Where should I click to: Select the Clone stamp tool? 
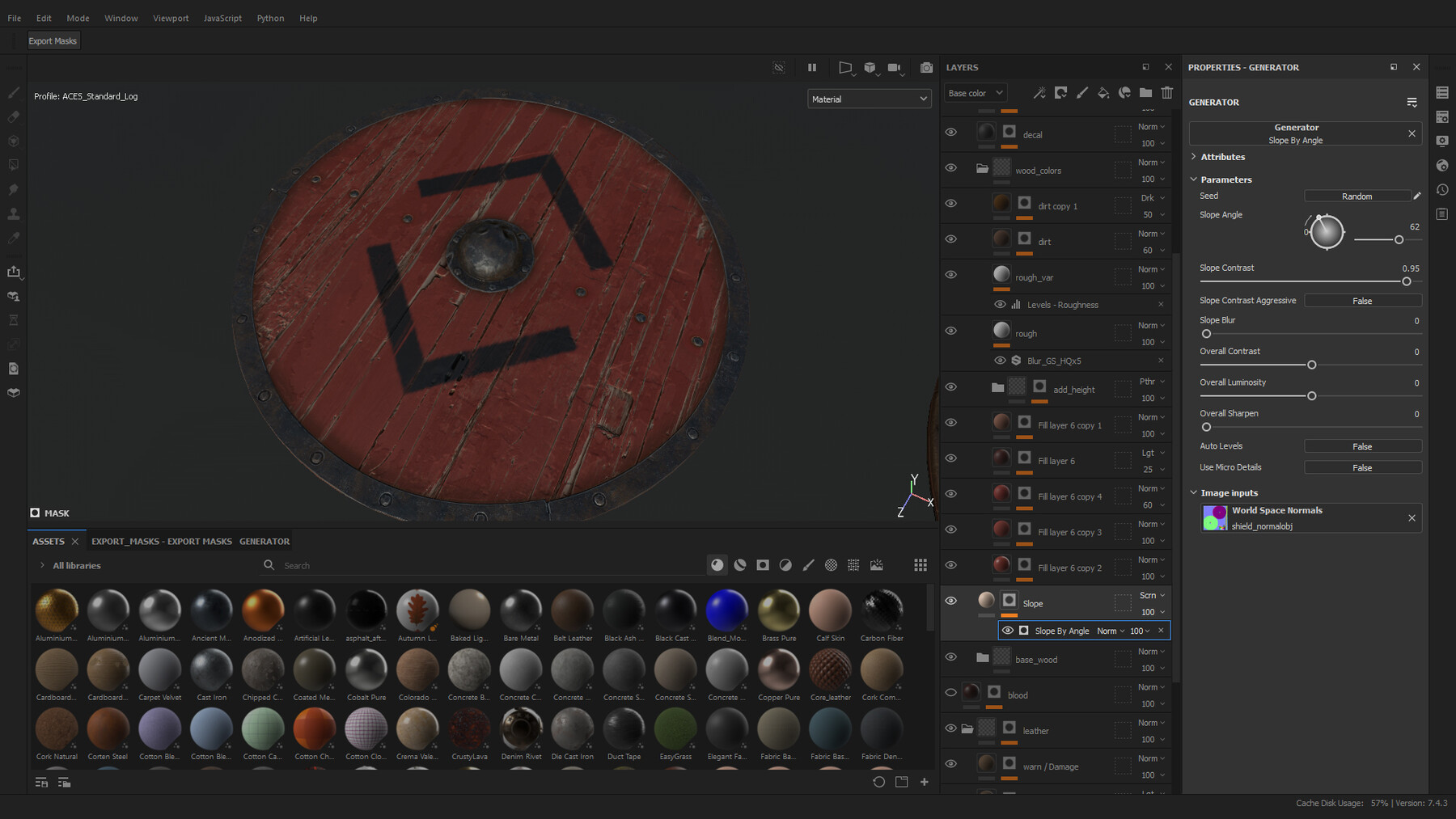[x=14, y=213]
